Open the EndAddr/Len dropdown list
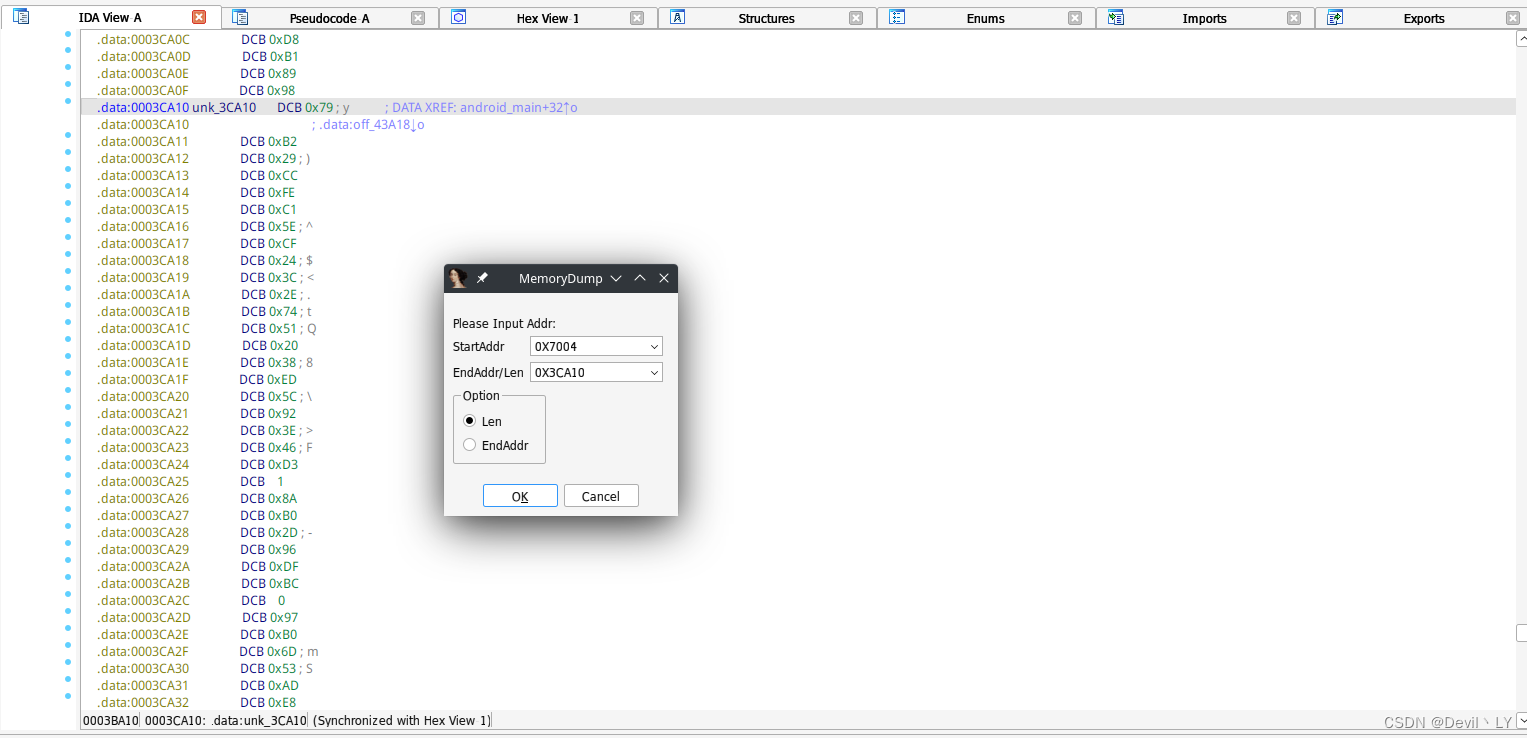The height and width of the screenshot is (738, 1527). pos(655,372)
